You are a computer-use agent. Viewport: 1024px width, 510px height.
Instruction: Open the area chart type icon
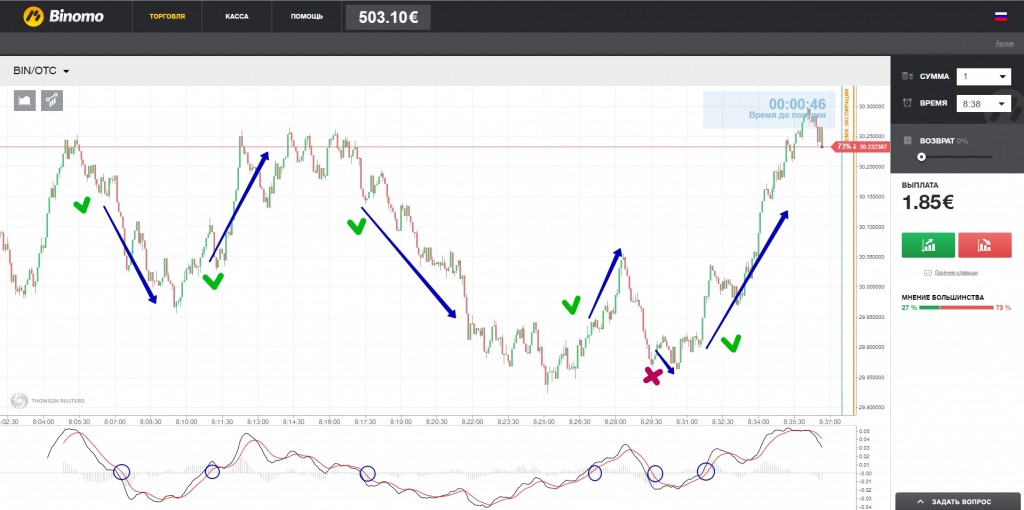pyautogui.click(x=25, y=100)
